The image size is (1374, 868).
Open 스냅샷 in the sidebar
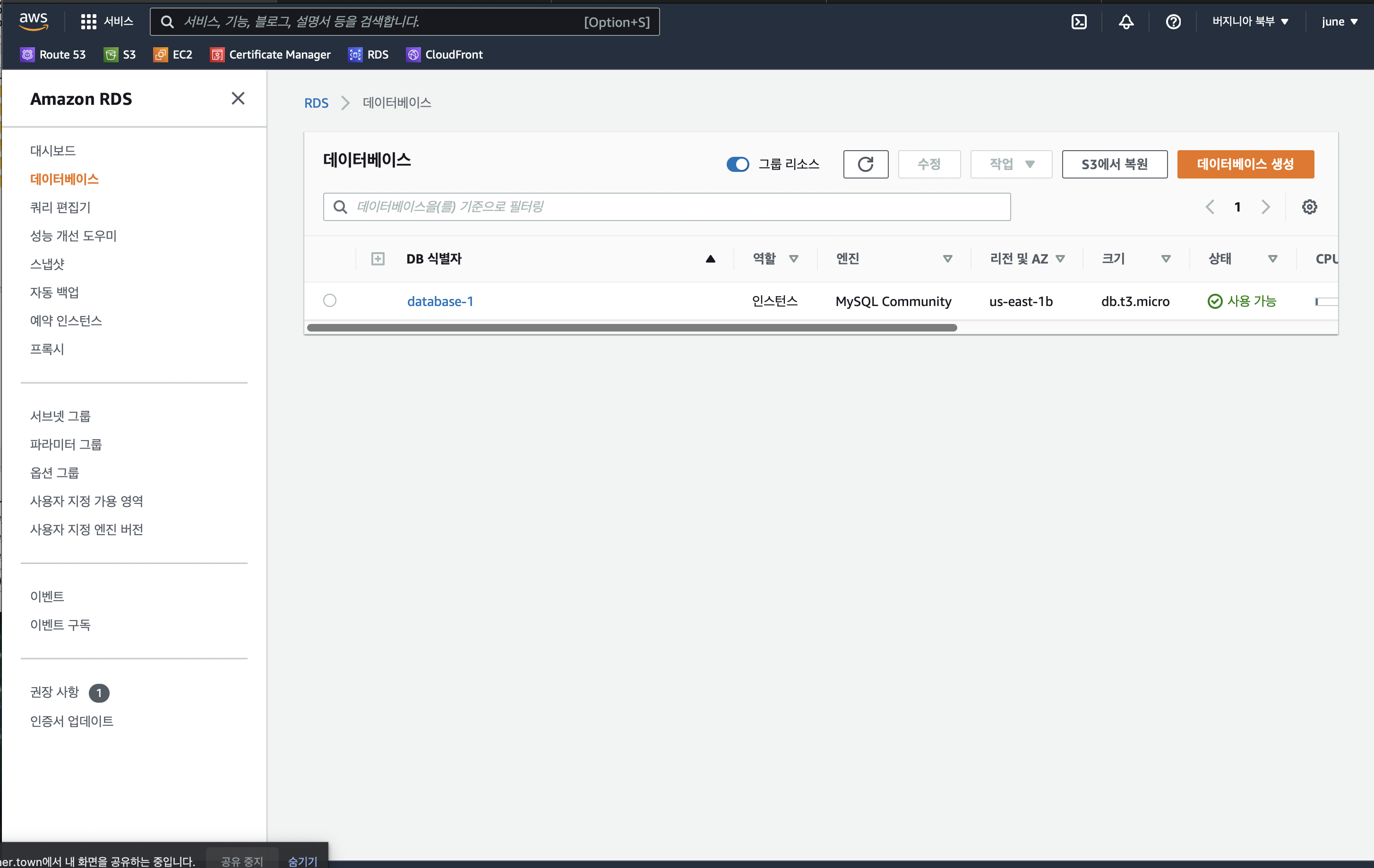(47, 264)
